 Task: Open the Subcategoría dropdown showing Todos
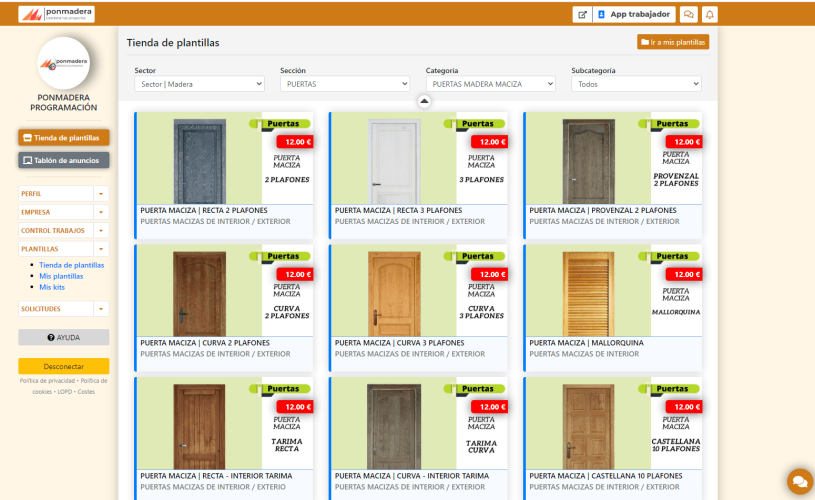[x=636, y=85]
